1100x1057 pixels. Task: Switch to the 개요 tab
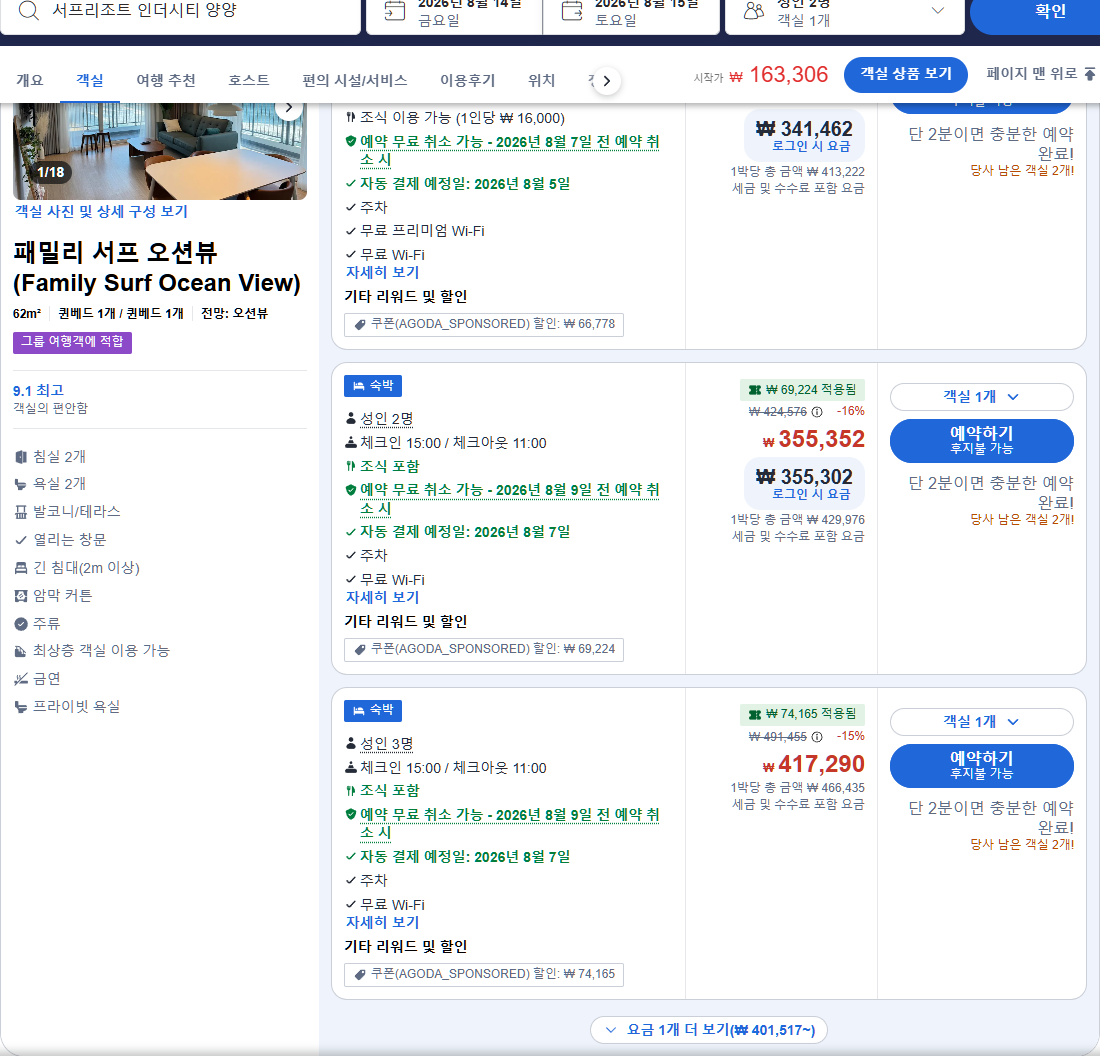coord(29,81)
